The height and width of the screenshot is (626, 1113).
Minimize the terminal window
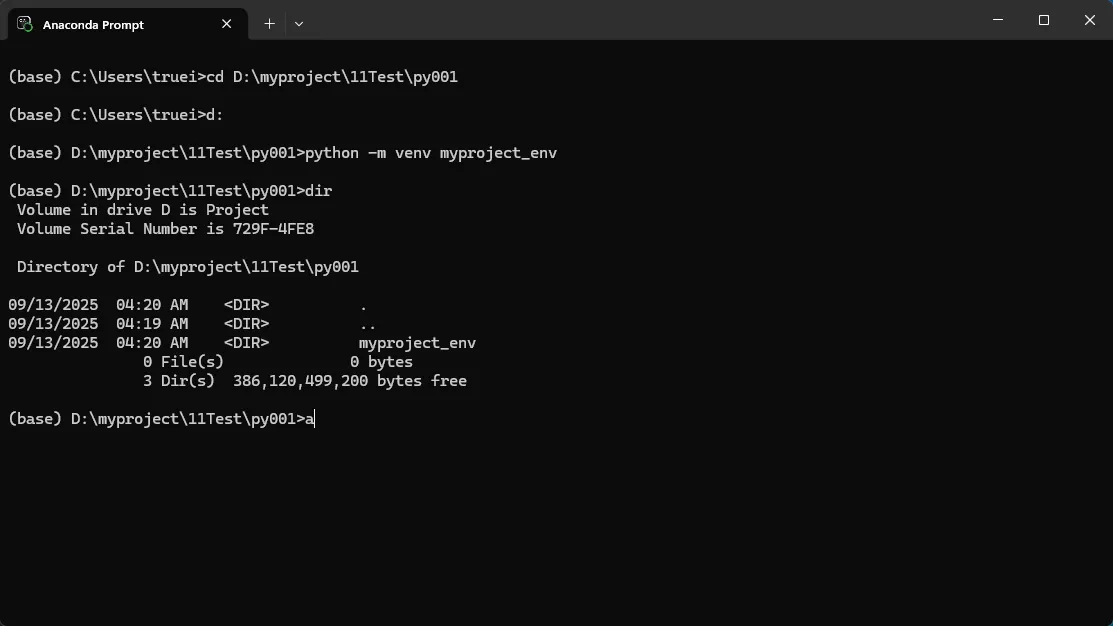pyautogui.click(x=997, y=20)
